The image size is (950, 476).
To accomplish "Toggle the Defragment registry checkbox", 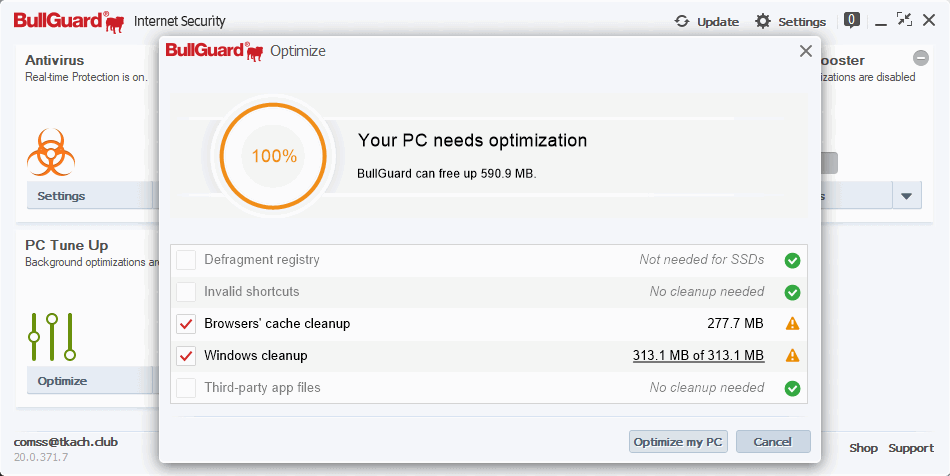I will [x=186, y=261].
